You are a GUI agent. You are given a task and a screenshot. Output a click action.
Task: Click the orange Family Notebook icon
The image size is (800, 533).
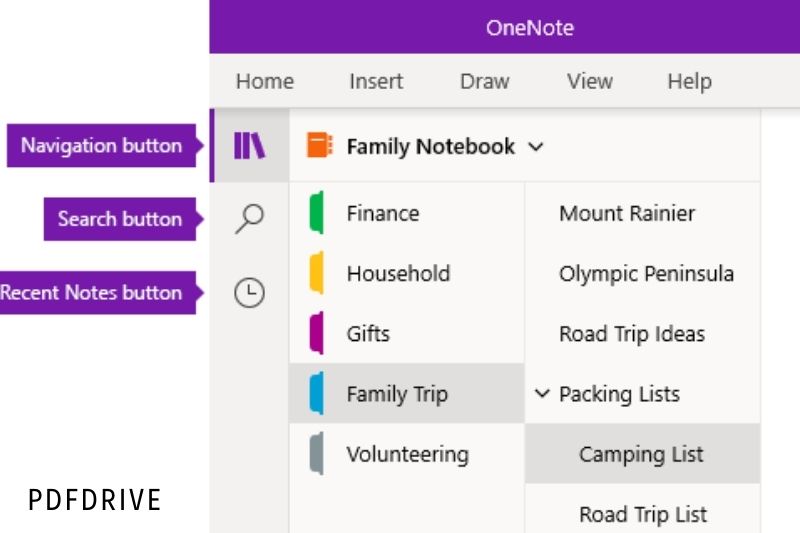pyautogui.click(x=319, y=145)
